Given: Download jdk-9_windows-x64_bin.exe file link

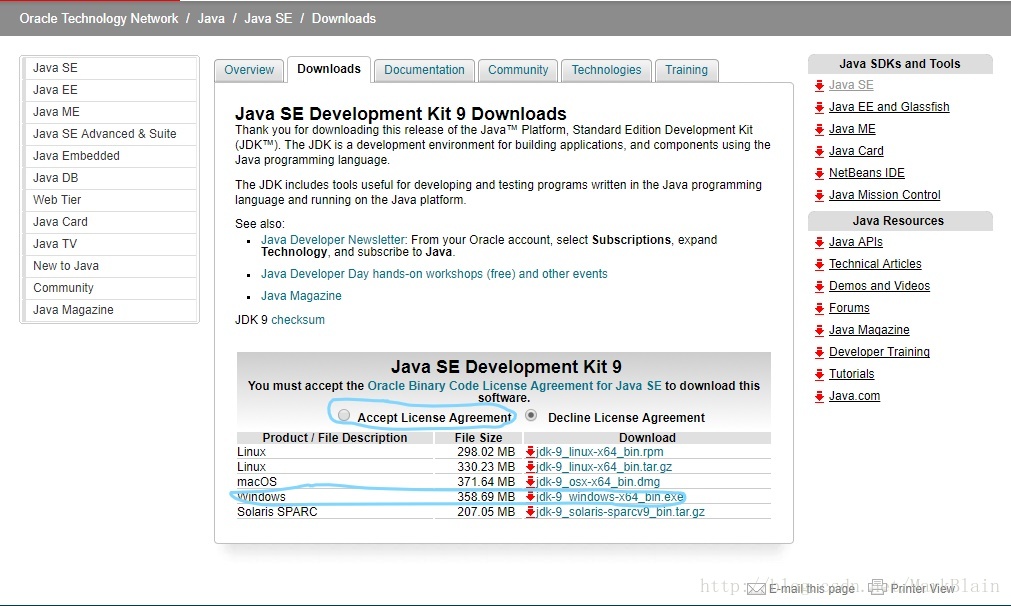Looking at the screenshot, I should 610,496.
